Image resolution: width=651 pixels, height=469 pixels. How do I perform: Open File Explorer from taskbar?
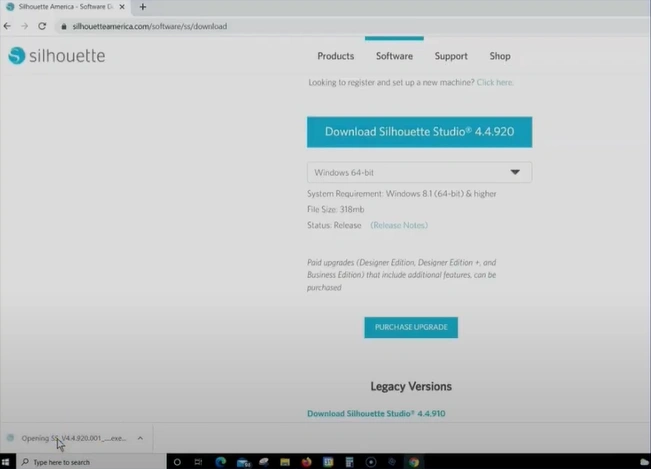pyautogui.click(x=285, y=462)
